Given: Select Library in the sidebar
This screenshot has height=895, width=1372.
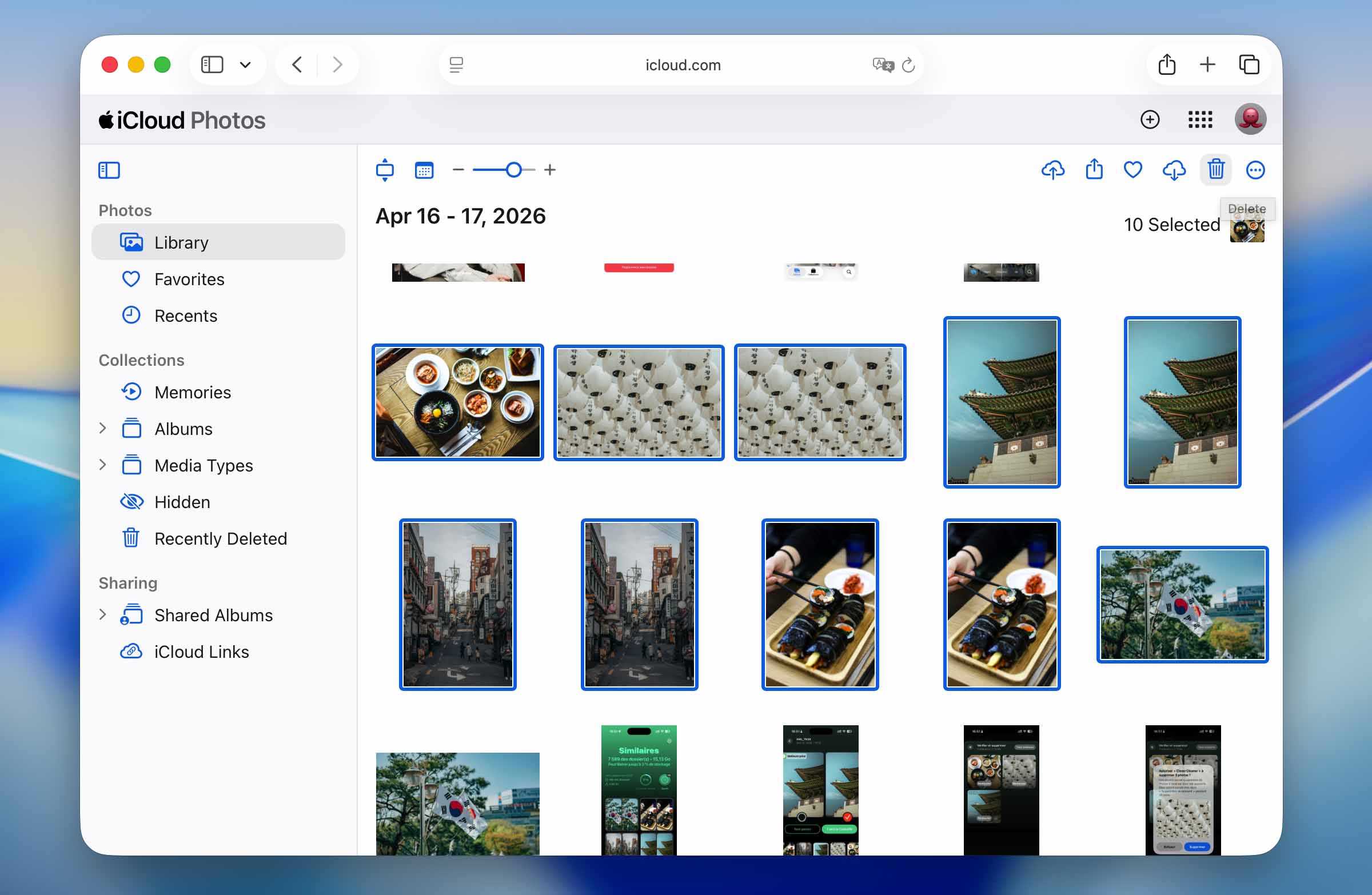Looking at the screenshot, I should click(218, 242).
